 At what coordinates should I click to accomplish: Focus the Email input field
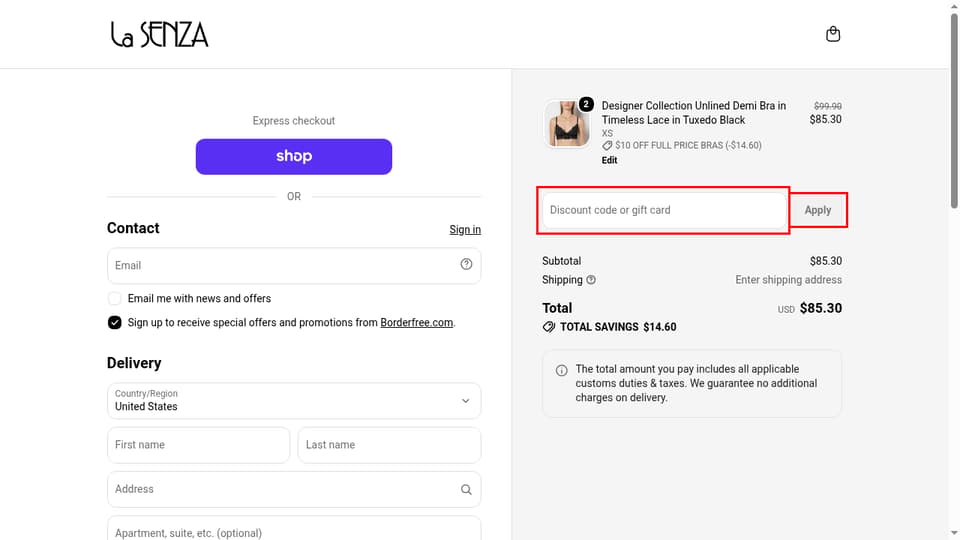(294, 266)
